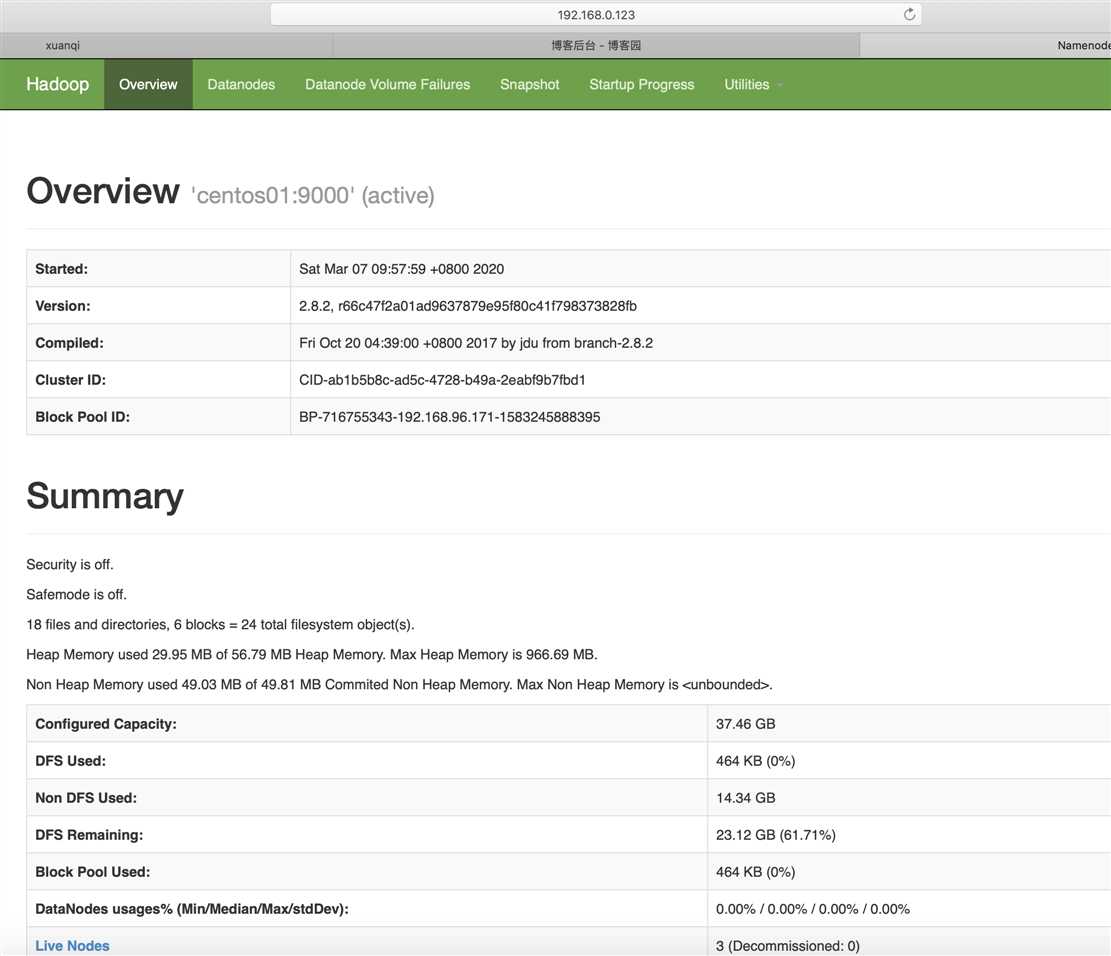Open the Overview nav item

[x=148, y=84]
